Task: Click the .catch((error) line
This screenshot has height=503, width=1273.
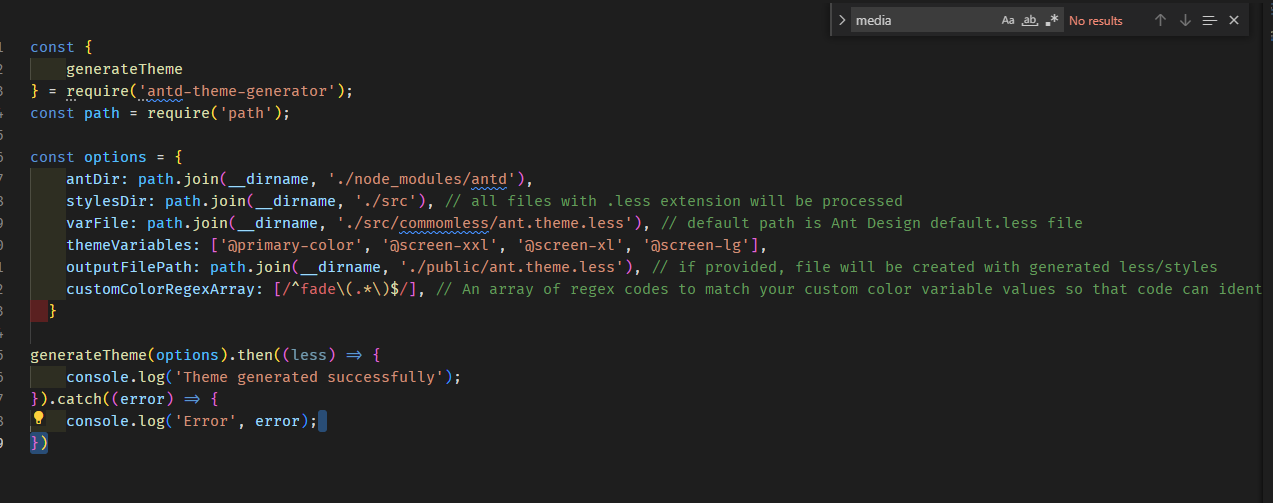Action: (125, 399)
